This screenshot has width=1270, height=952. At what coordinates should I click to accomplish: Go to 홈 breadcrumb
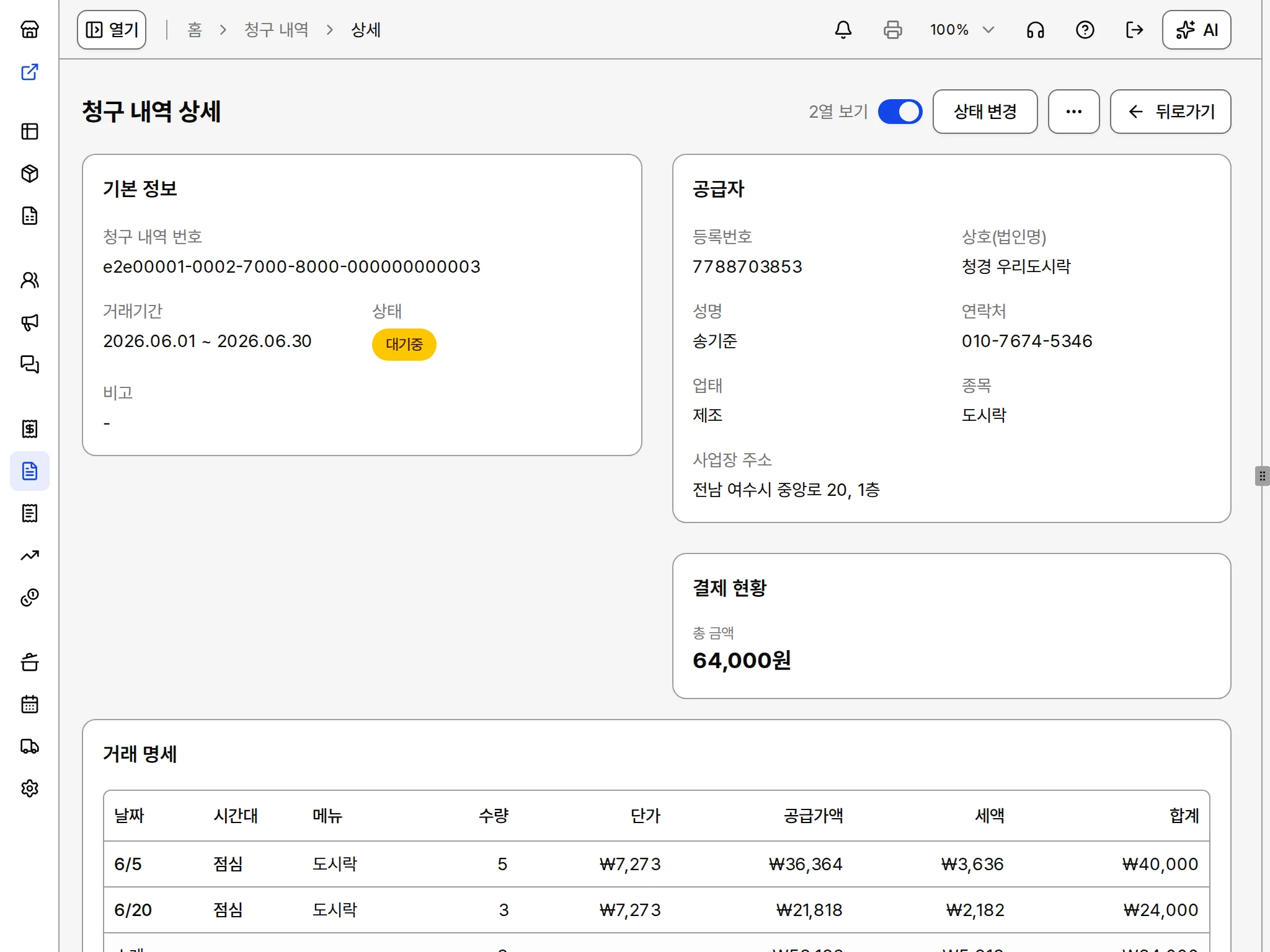(195, 30)
